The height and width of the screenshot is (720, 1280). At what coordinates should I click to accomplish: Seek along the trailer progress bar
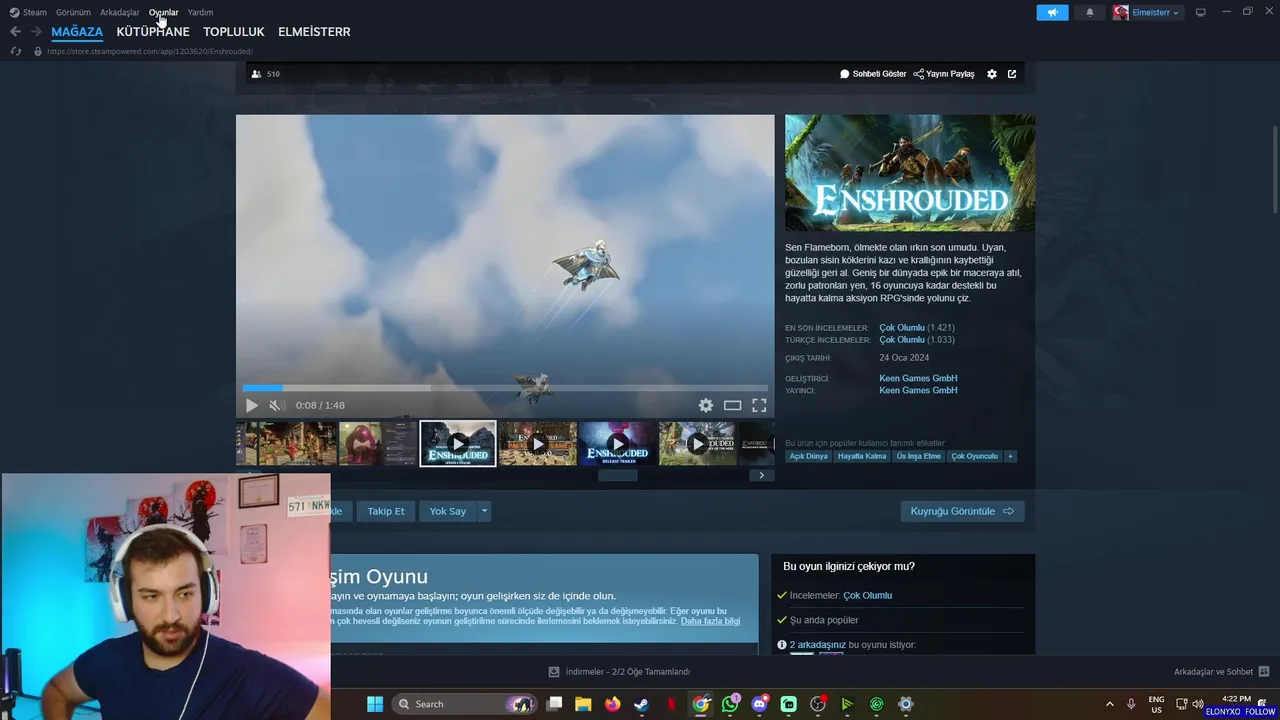[x=505, y=388]
